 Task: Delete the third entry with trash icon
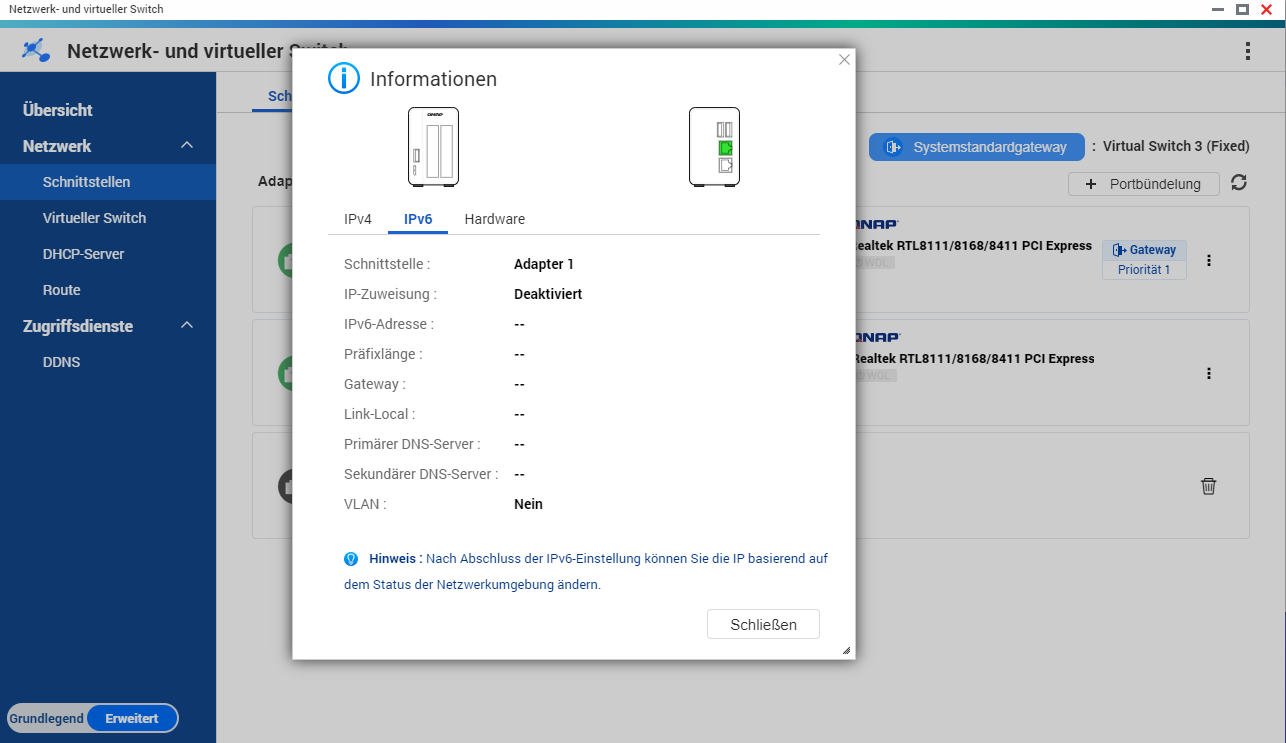[1209, 486]
